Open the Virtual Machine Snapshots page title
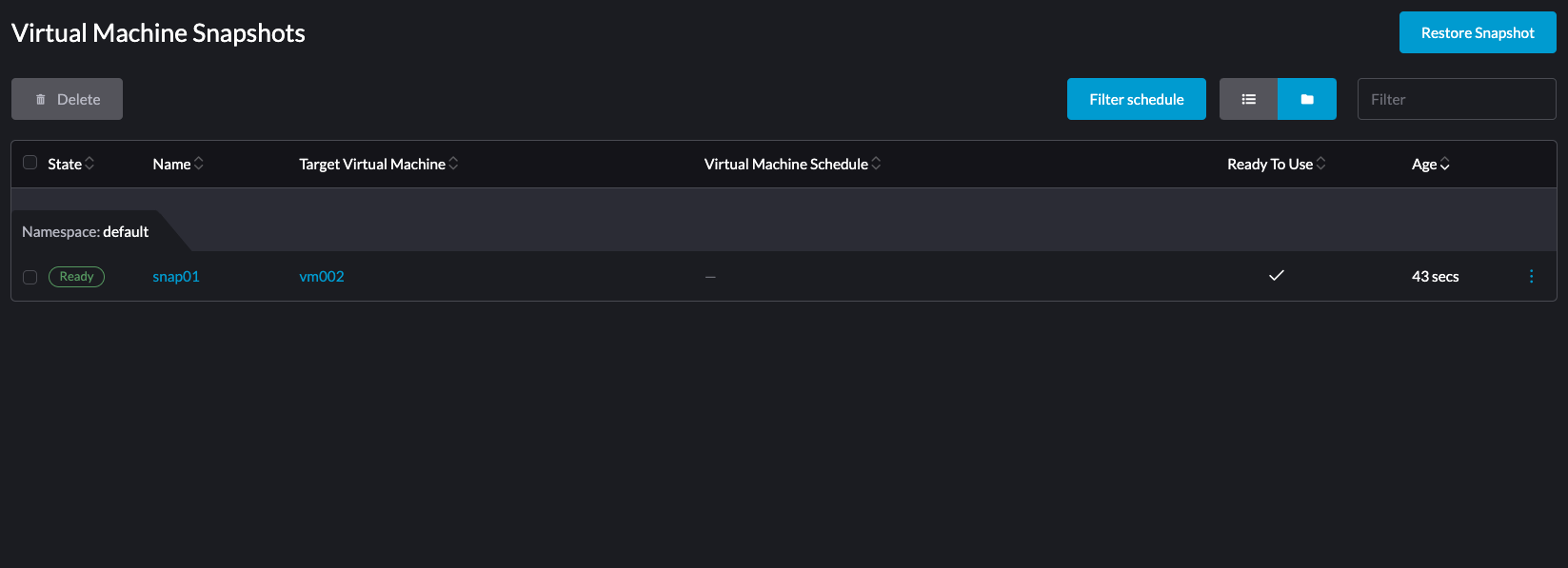The width and height of the screenshot is (1568, 568). coord(157,32)
